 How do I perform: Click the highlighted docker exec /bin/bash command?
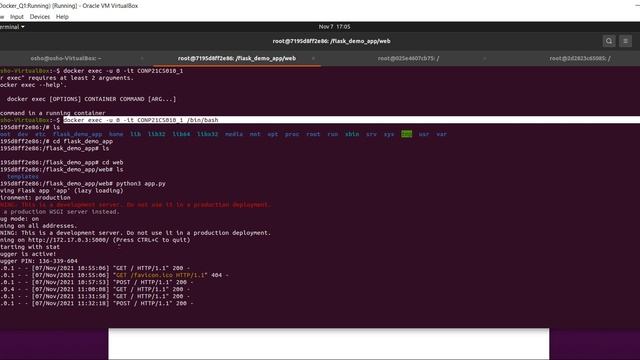(141, 120)
